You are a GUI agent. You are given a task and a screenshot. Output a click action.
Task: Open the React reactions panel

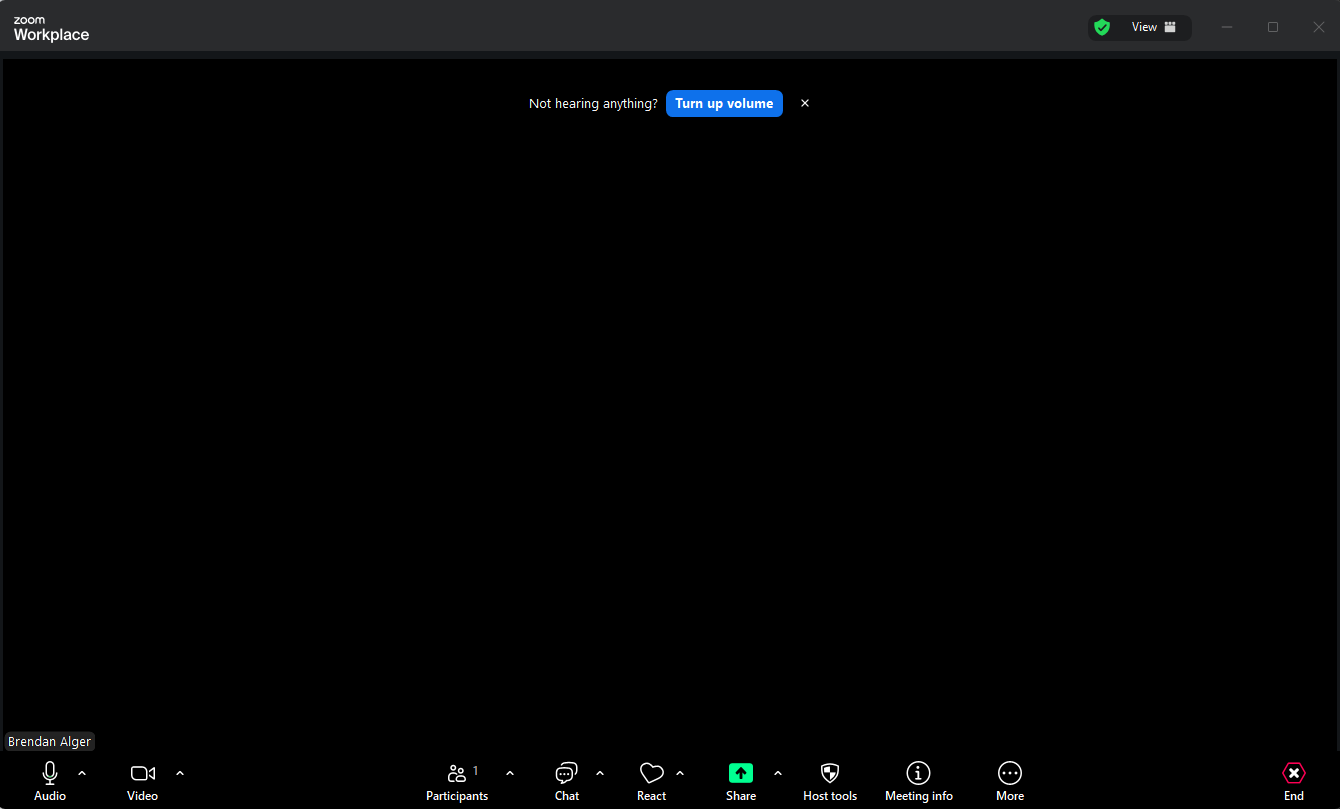point(651,780)
